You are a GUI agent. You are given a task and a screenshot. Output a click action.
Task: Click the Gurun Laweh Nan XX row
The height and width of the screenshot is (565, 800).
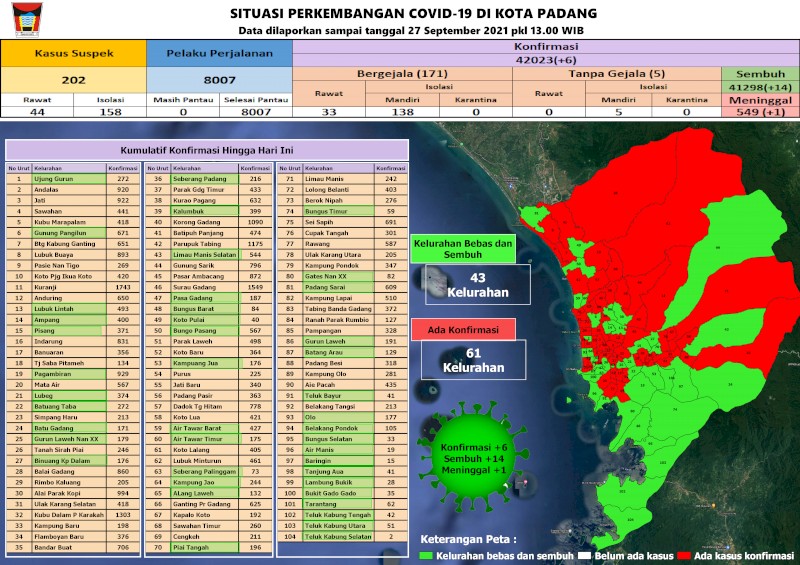73,439
